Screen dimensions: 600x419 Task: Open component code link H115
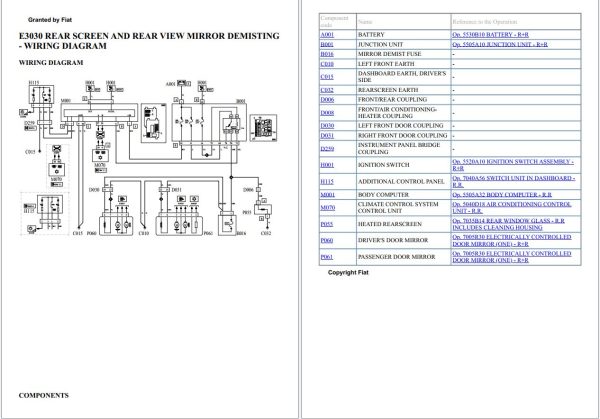327,182
